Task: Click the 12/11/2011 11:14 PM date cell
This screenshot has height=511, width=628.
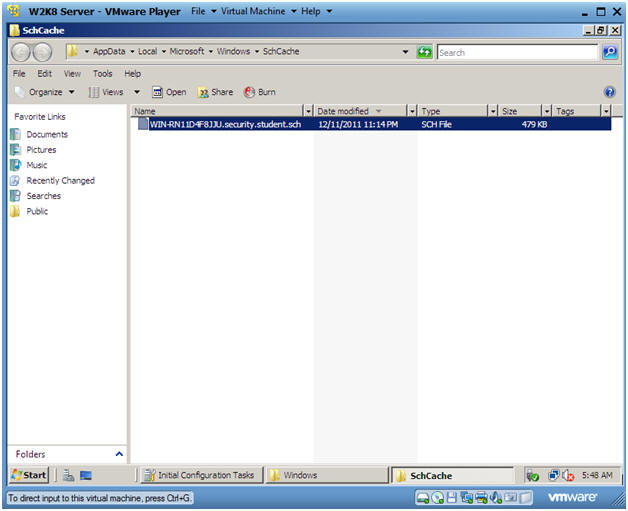Action: (x=358, y=124)
